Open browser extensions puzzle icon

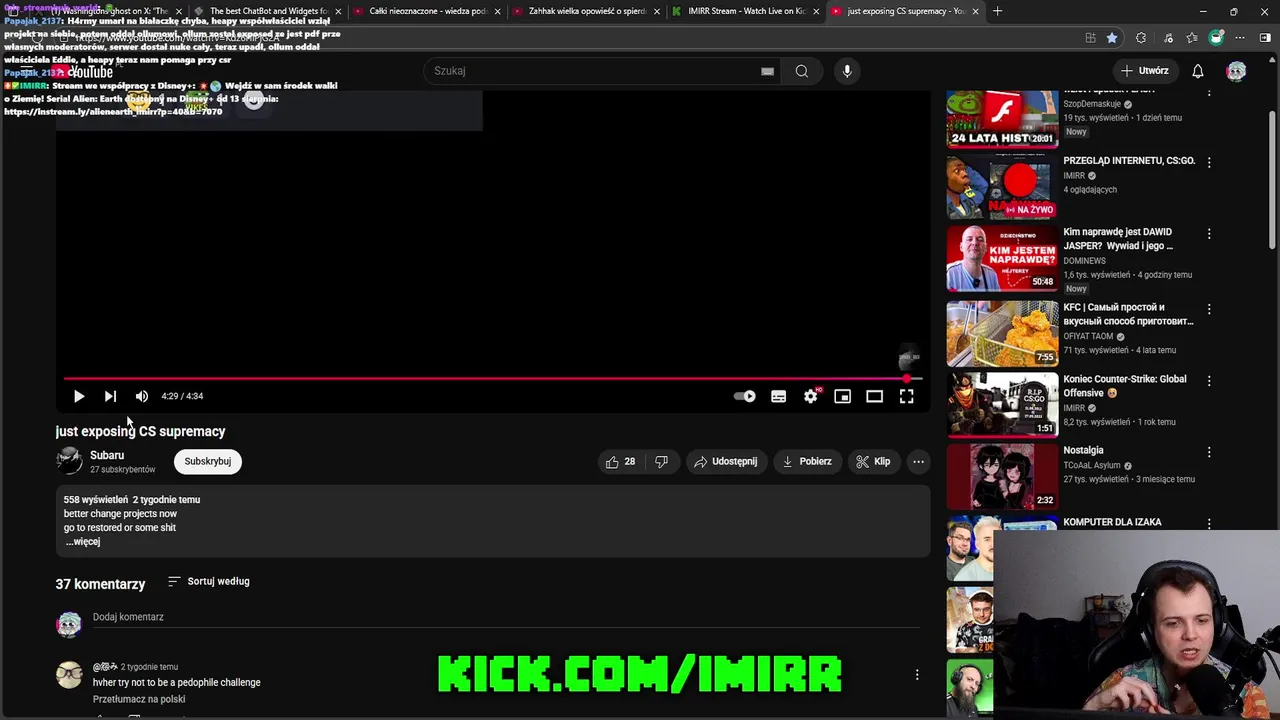pos(1141,38)
